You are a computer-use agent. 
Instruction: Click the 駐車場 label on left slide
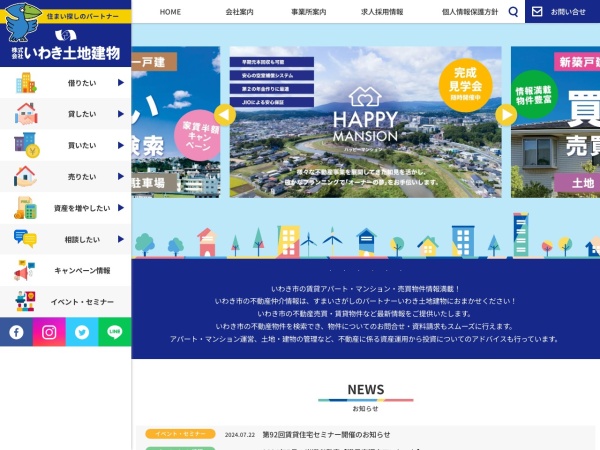[154, 183]
